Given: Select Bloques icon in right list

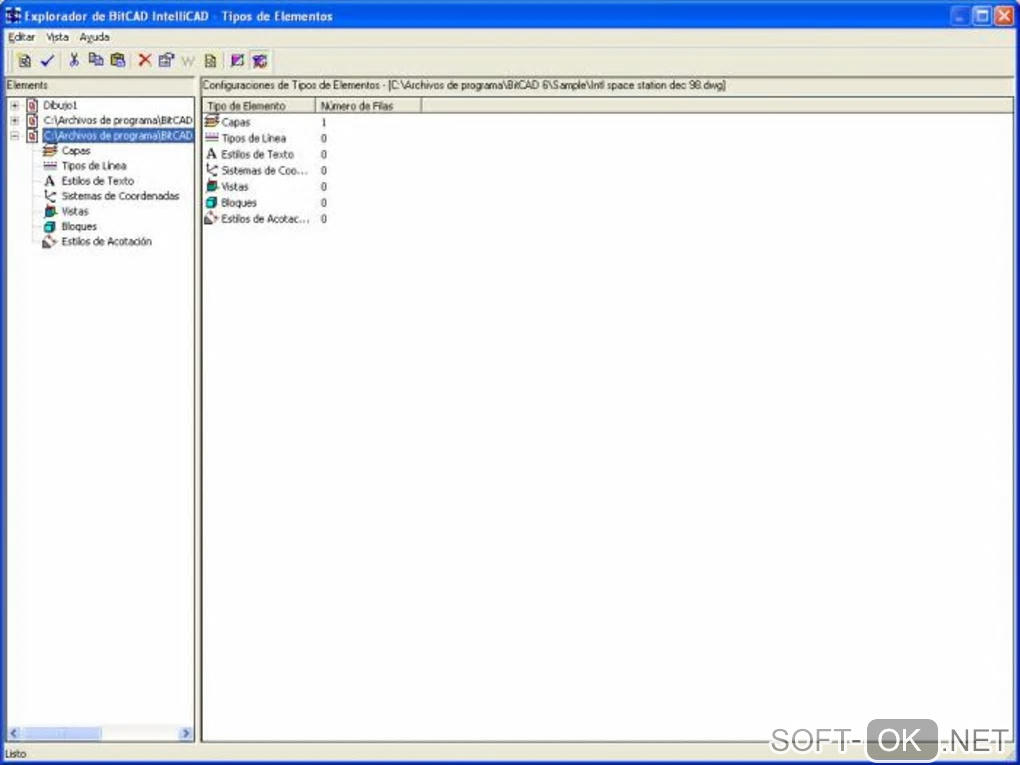Looking at the screenshot, I should point(211,203).
